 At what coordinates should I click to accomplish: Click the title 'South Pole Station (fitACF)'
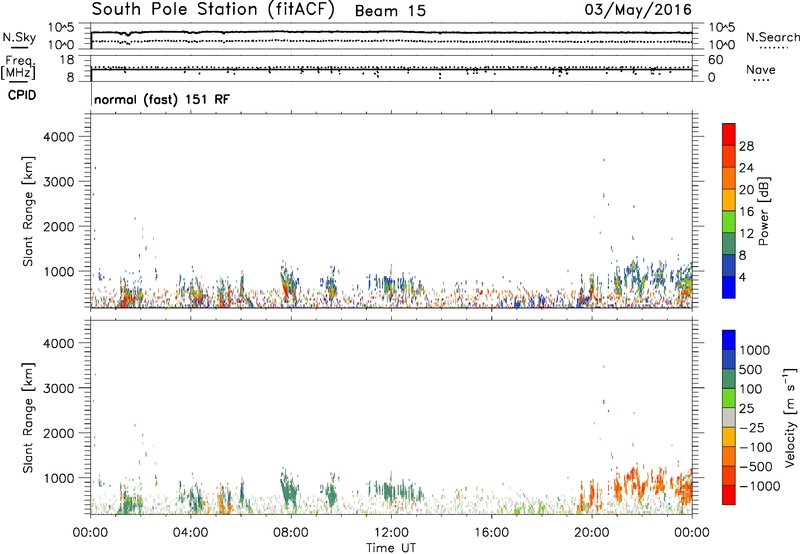[x=213, y=10]
